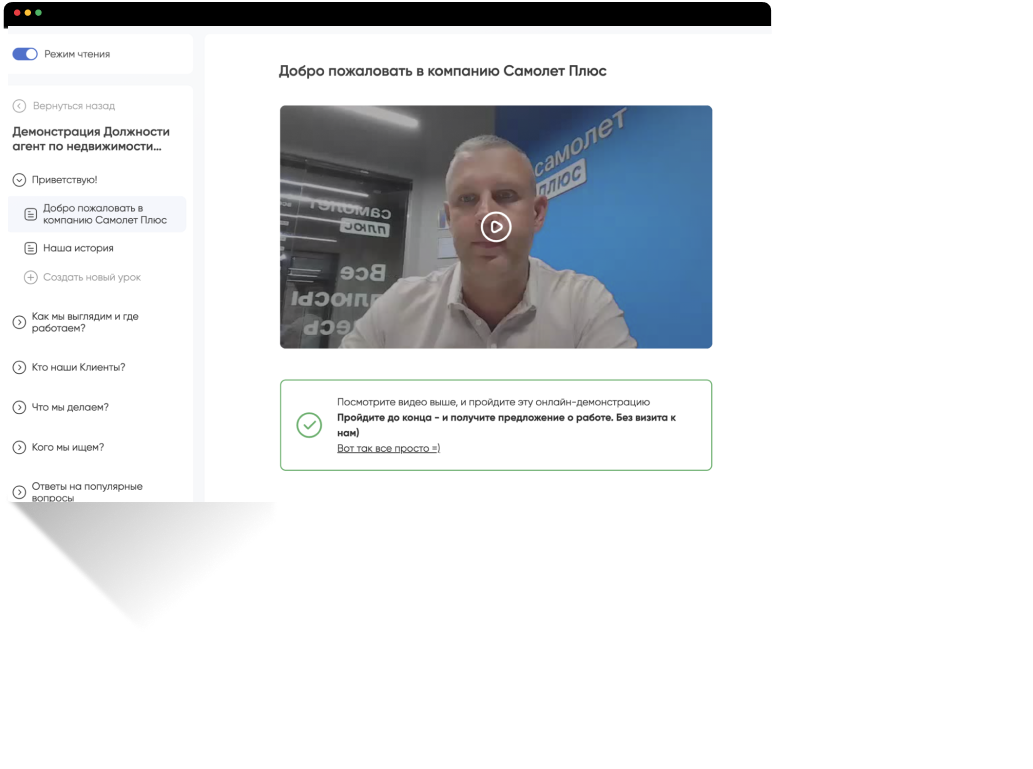Expand the Как мы выглядим и где работаем? chevron
This screenshot has width=1033, height=769.
[19, 322]
